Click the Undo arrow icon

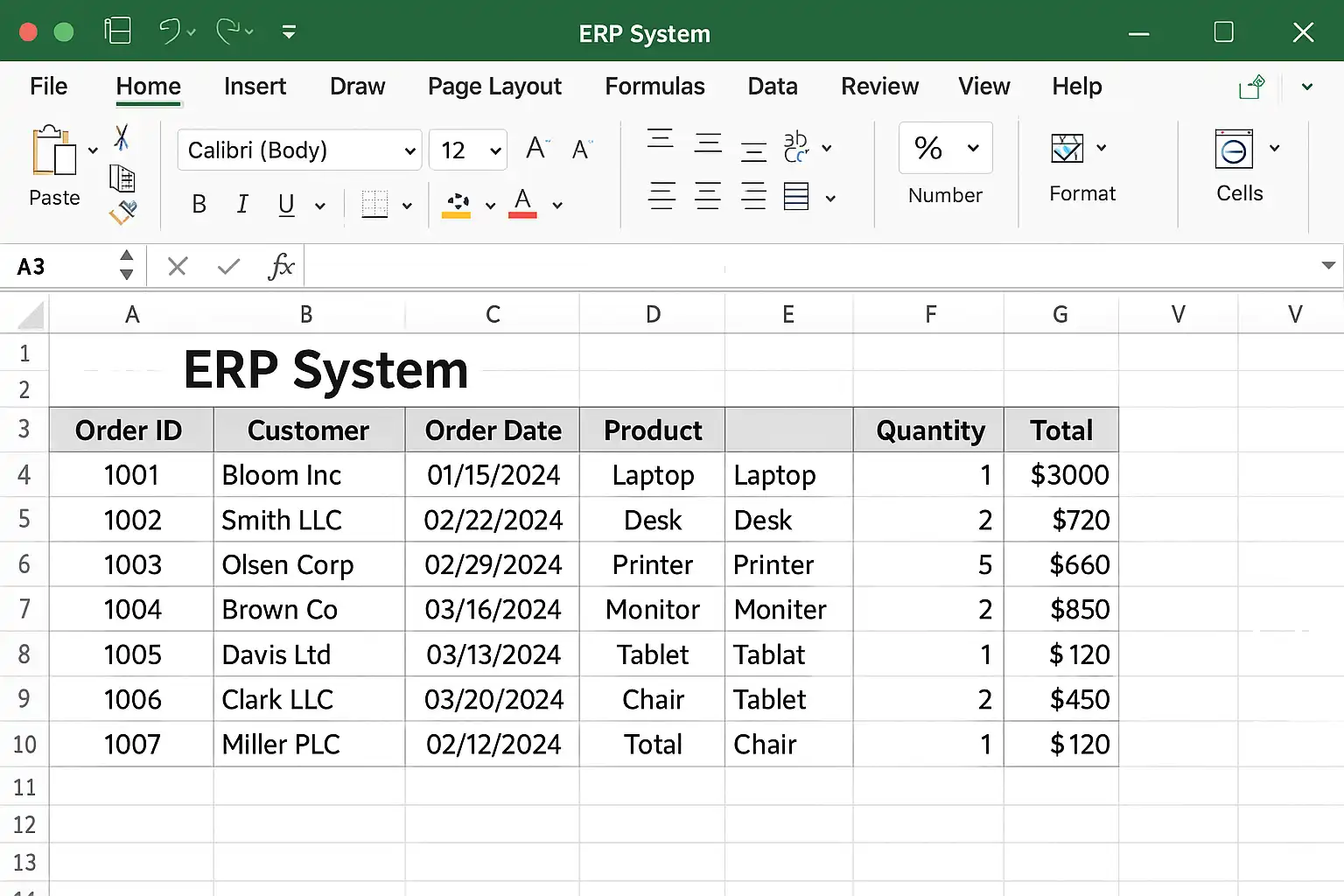170,31
